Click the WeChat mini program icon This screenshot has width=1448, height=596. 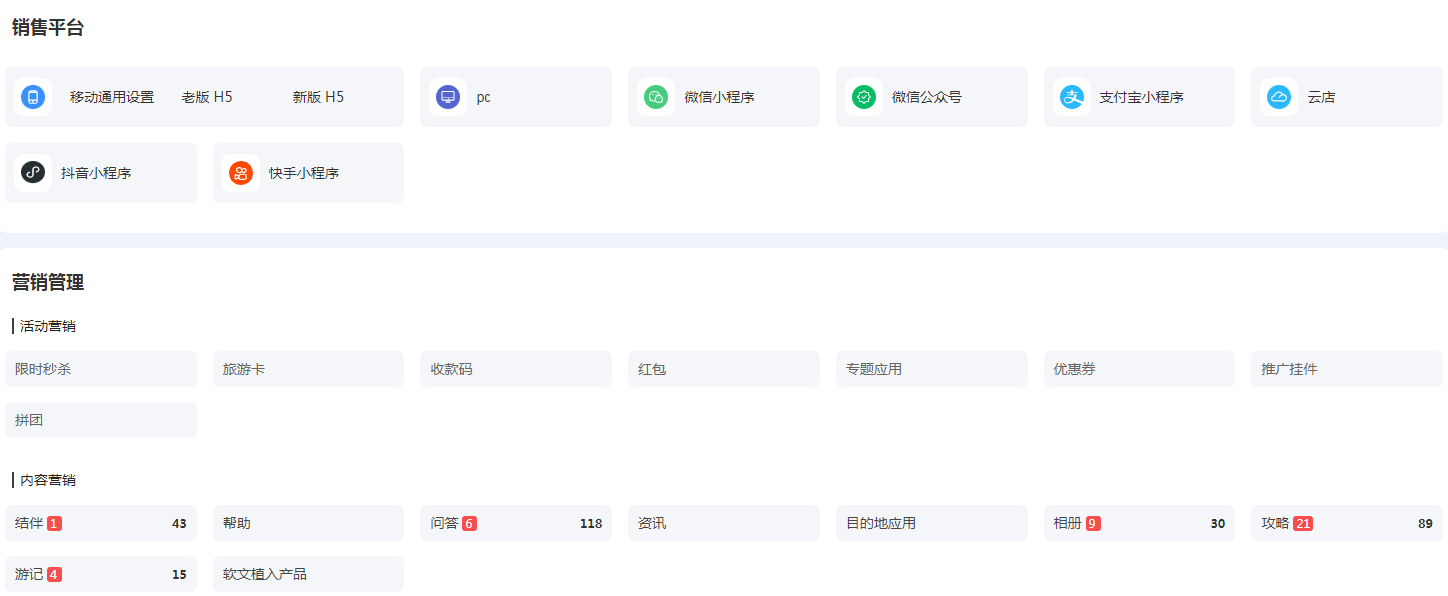coord(656,97)
